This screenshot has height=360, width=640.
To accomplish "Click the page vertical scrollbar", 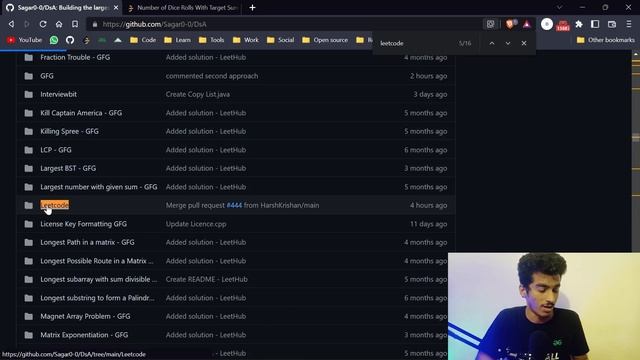I will point(636,151).
